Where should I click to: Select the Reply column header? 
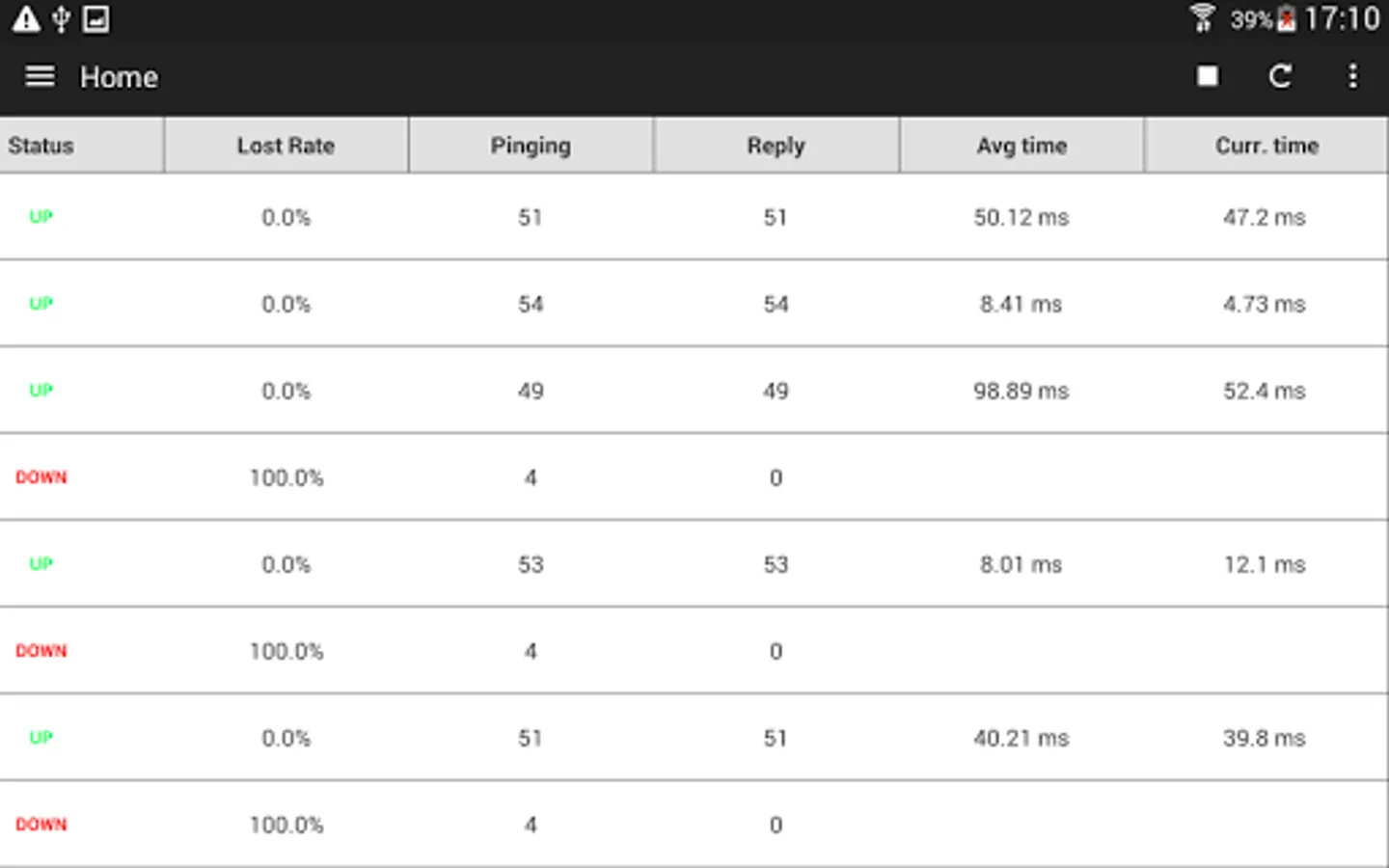[x=776, y=146]
